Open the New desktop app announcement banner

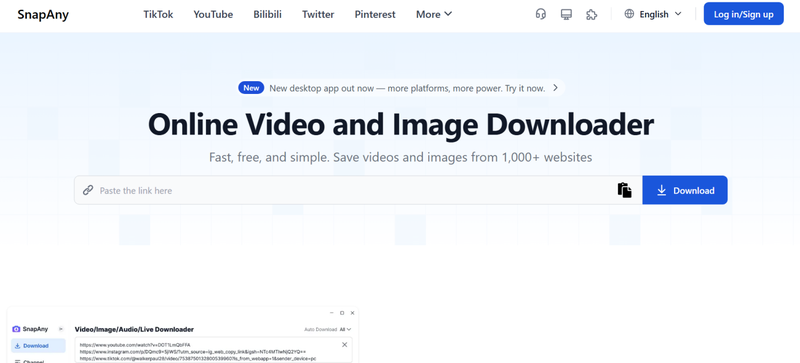(x=401, y=88)
